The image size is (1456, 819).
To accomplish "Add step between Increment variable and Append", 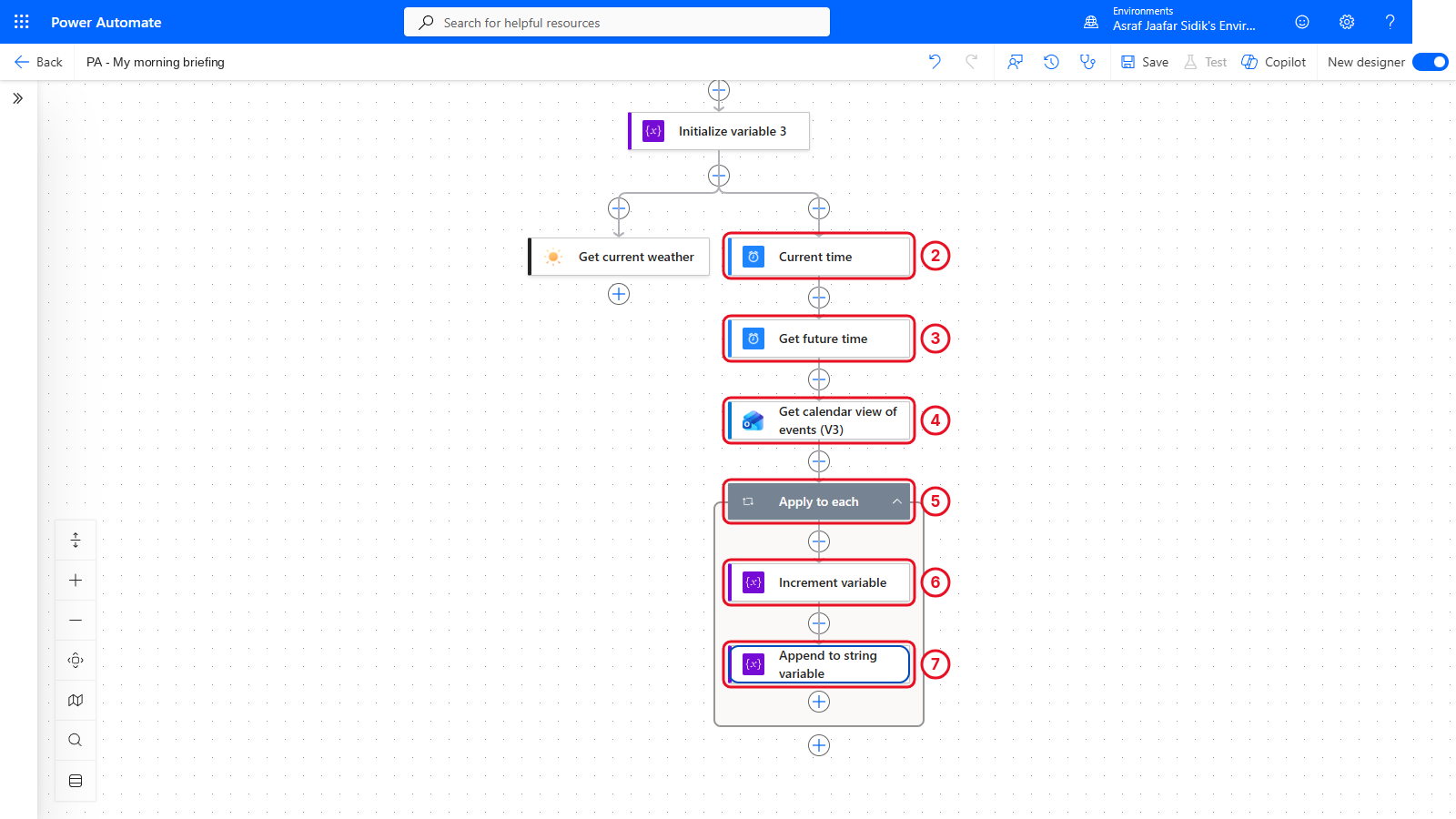I will [x=819, y=623].
